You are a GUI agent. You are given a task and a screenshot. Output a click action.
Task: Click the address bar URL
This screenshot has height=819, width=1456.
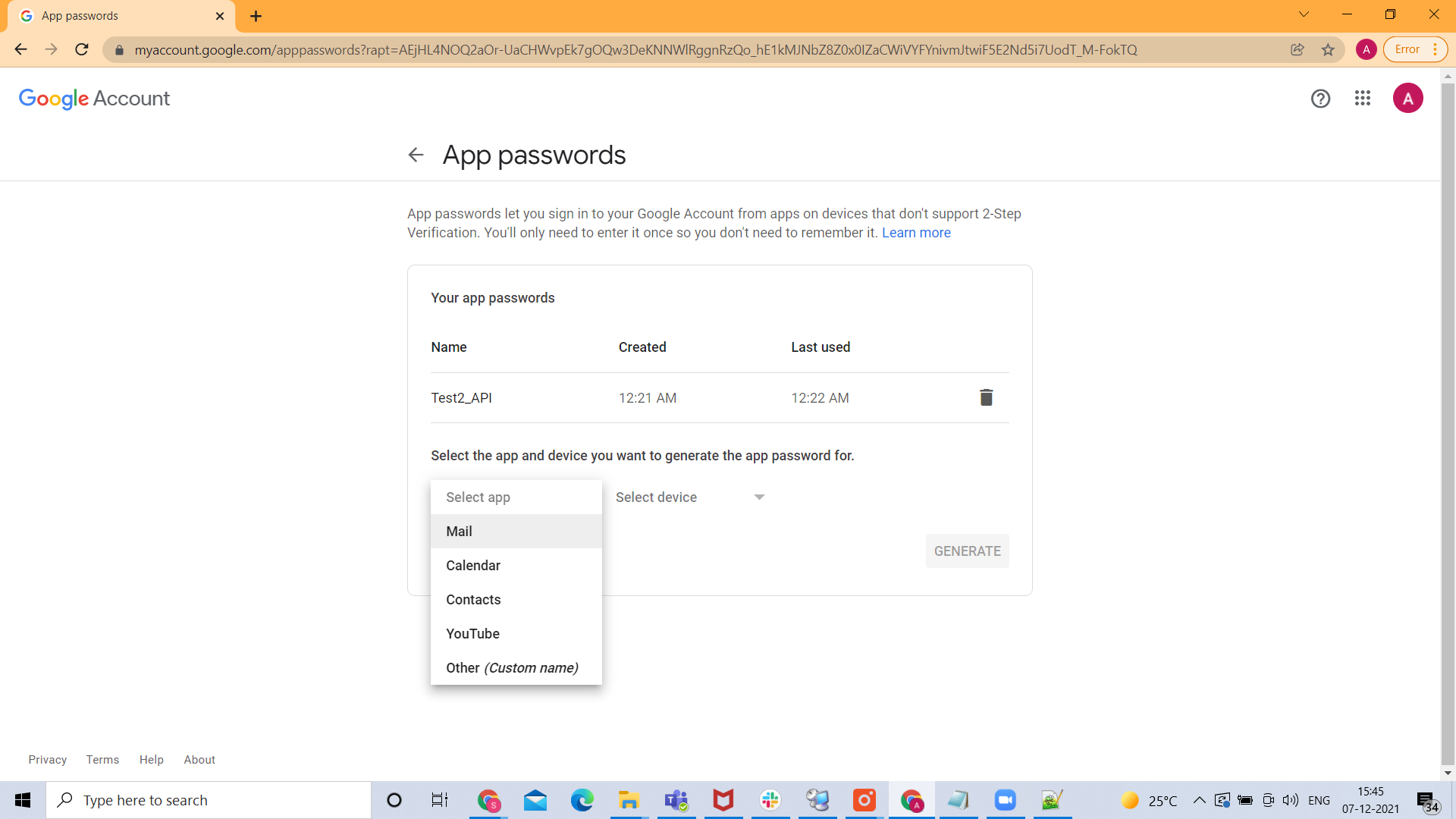point(635,50)
